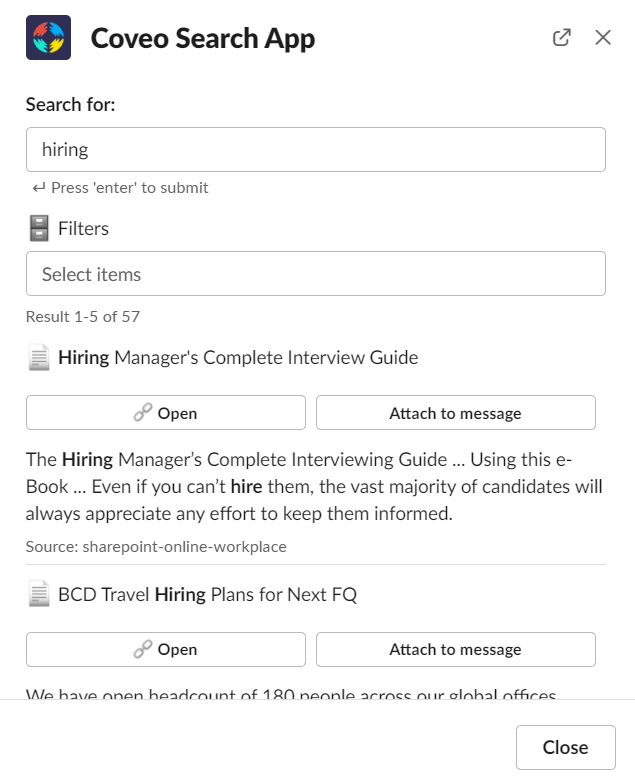Attach Hiring Manager's guide to message
This screenshot has width=635, height=780.
pyautogui.click(x=455, y=413)
